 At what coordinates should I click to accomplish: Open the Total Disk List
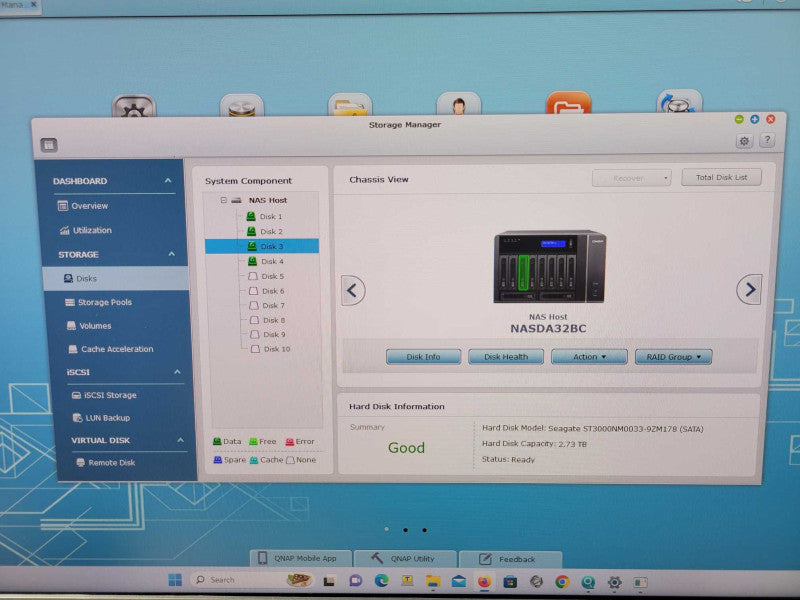coord(721,177)
